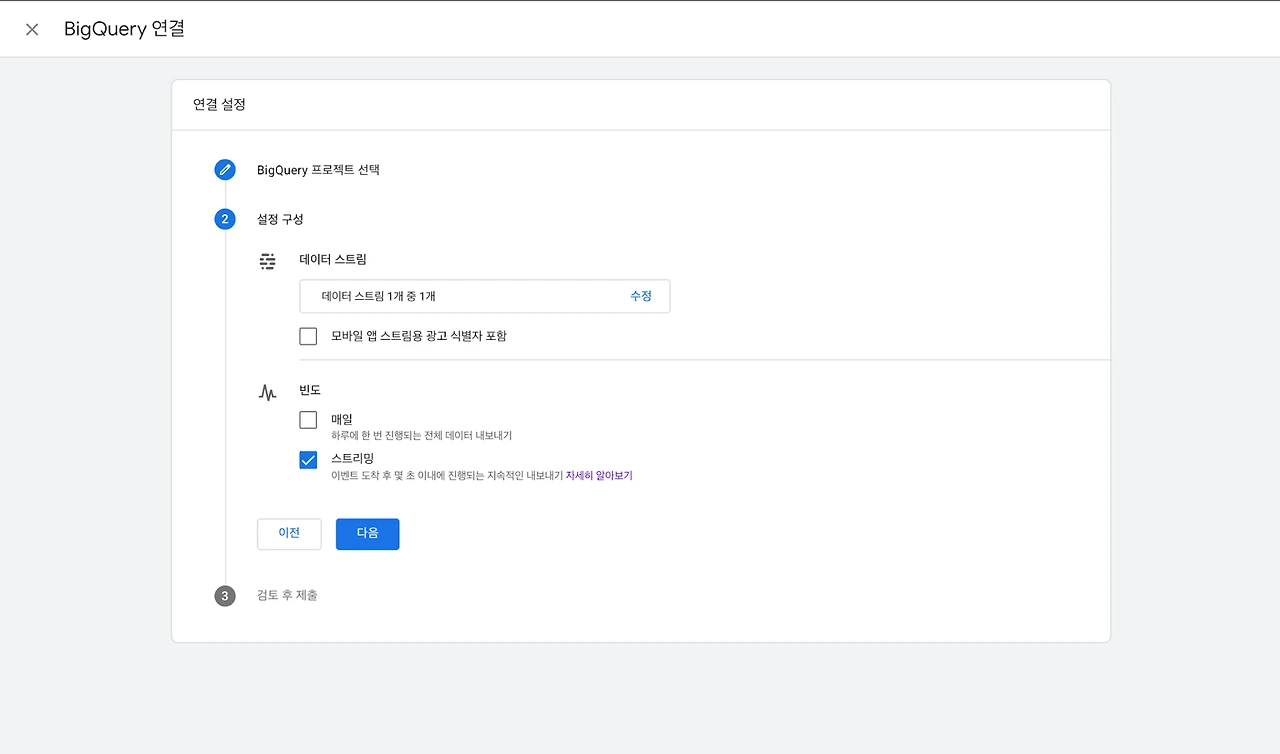
Task: Click the 연결 설정 card title
Action: point(219,105)
